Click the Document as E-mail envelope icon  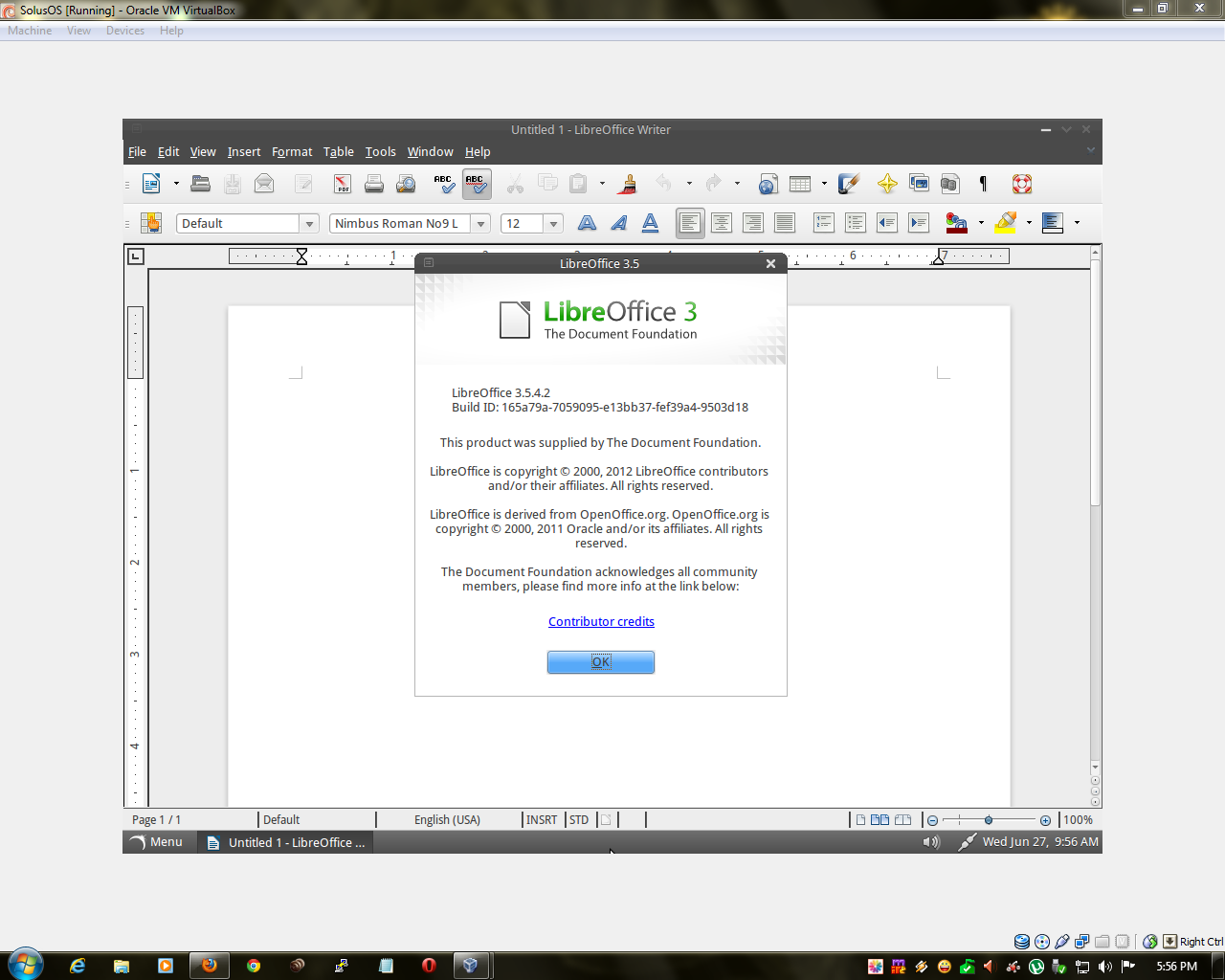264,184
